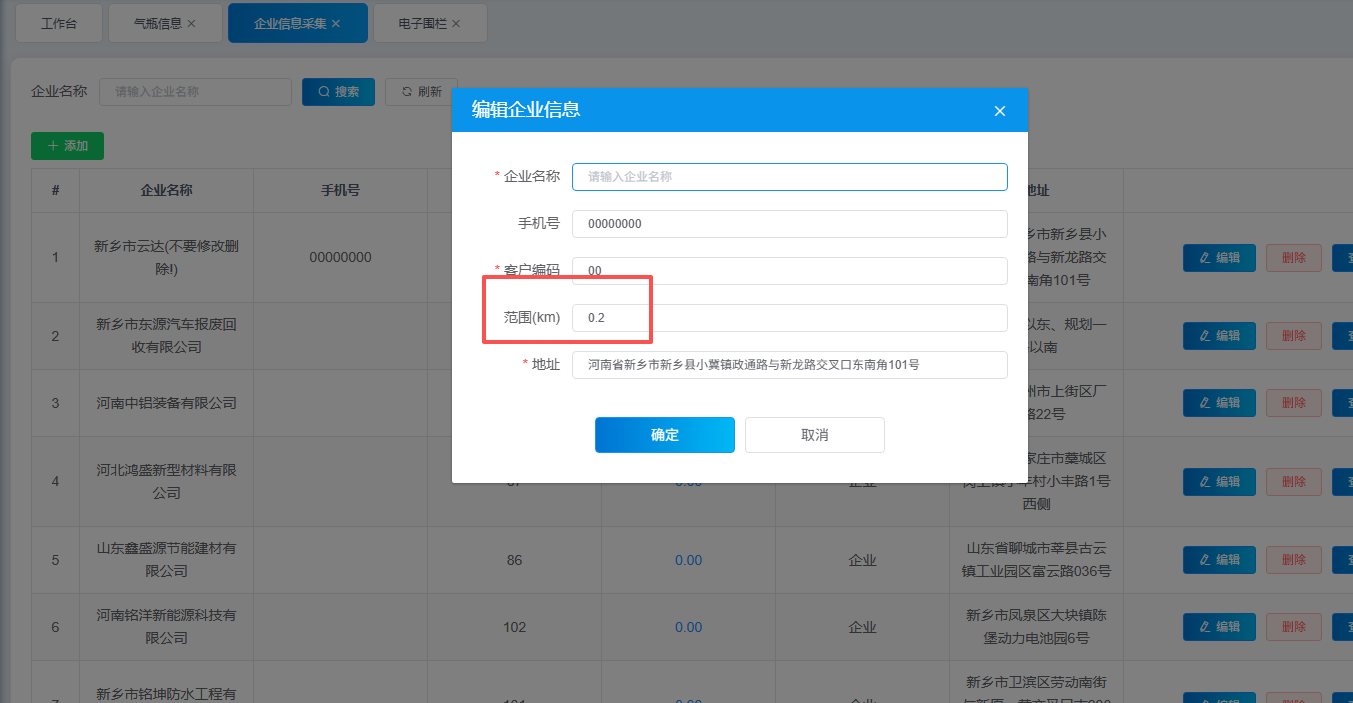Cancel the dialog with 取消 button
Viewport: 1353px width, 703px height.
(814, 435)
